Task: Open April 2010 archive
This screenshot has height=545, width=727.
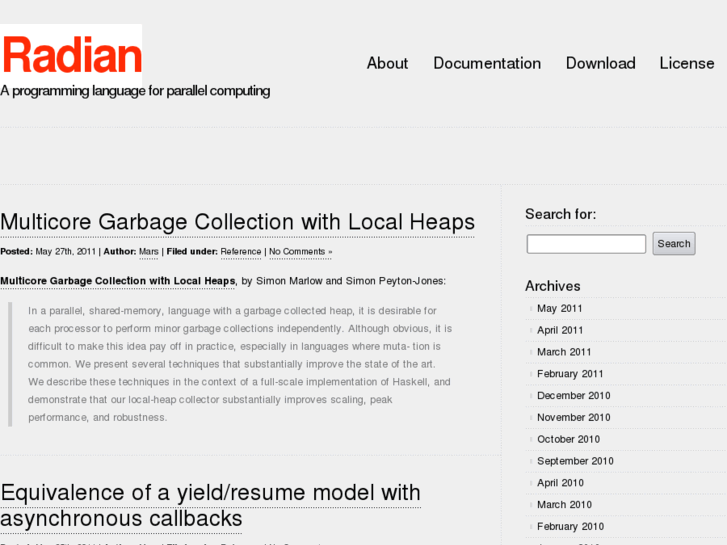Action: tap(560, 483)
